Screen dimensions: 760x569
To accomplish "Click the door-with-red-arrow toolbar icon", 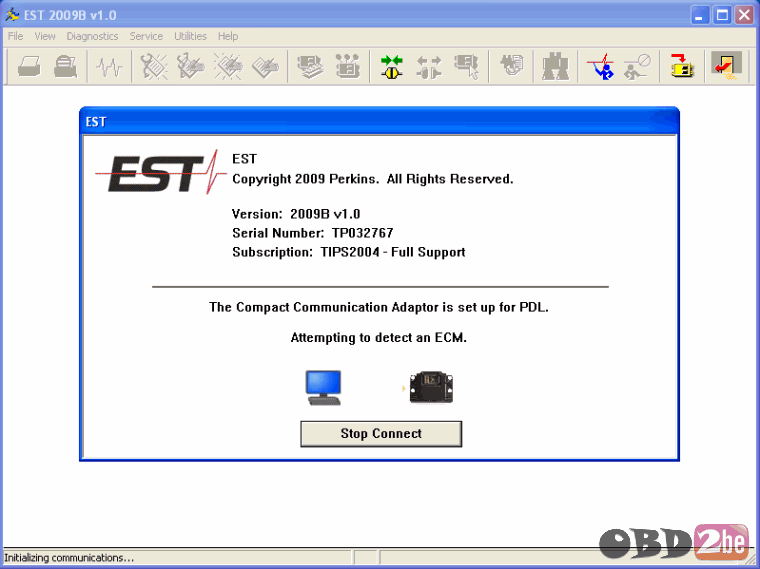I will (727, 65).
